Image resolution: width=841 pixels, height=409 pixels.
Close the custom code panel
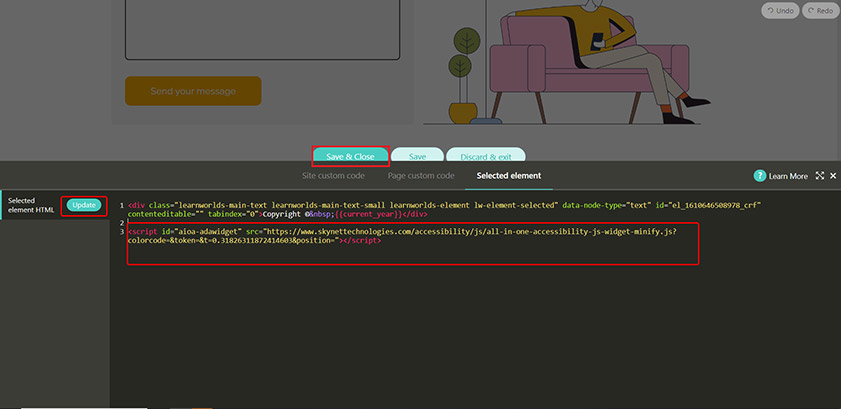[833, 176]
